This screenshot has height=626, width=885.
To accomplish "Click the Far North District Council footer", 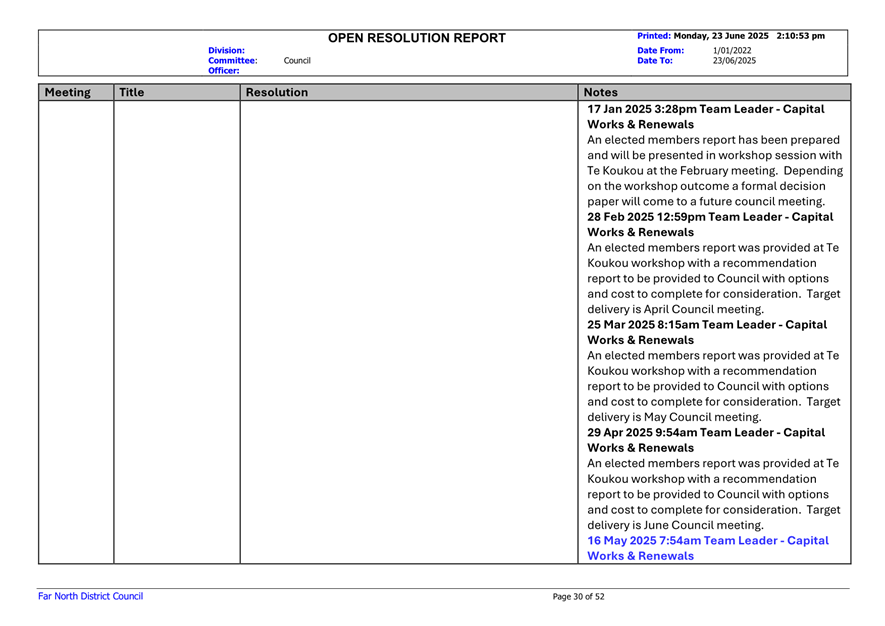I will [x=90, y=596].
